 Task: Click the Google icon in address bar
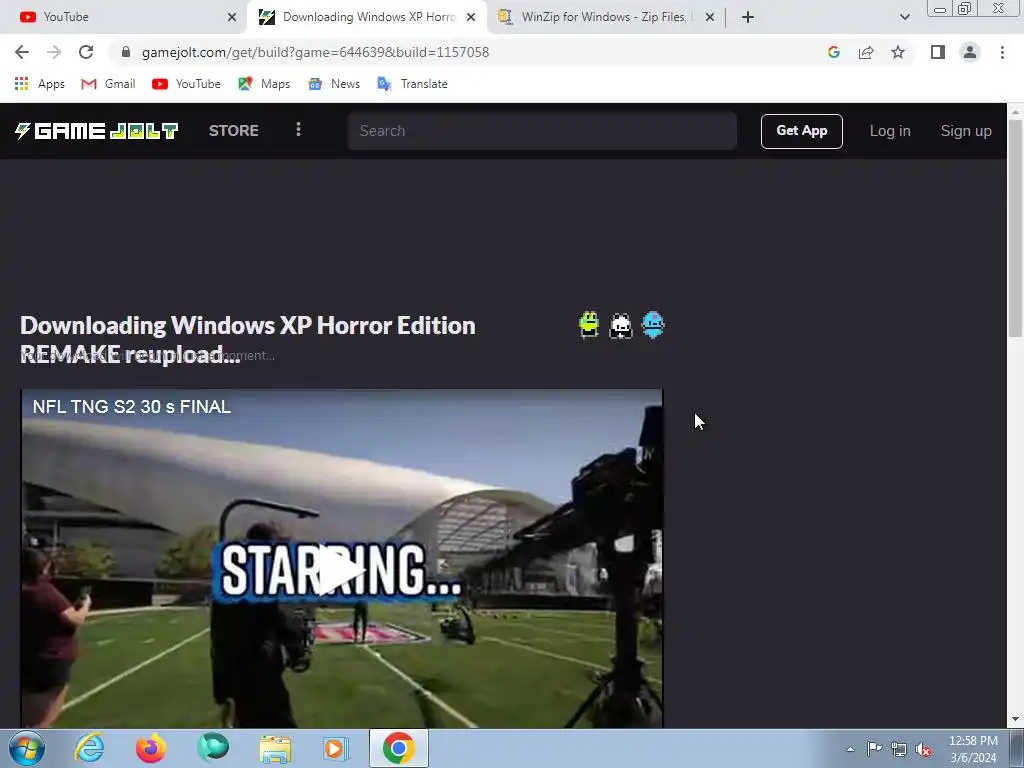(x=833, y=52)
